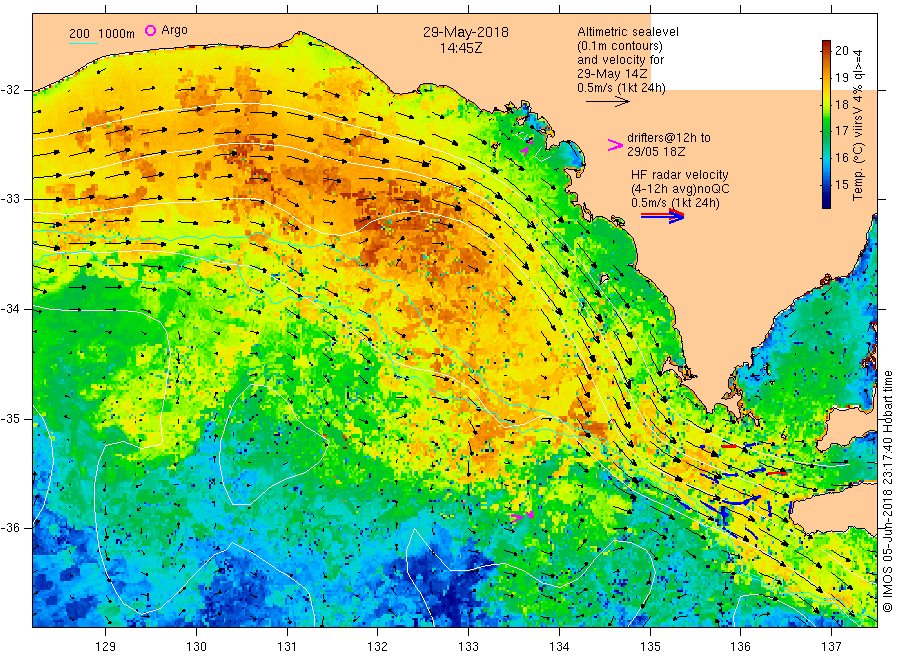The height and width of the screenshot is (660, 900).
Task: Click the latitude axis label -34
Action: point(10,309)
